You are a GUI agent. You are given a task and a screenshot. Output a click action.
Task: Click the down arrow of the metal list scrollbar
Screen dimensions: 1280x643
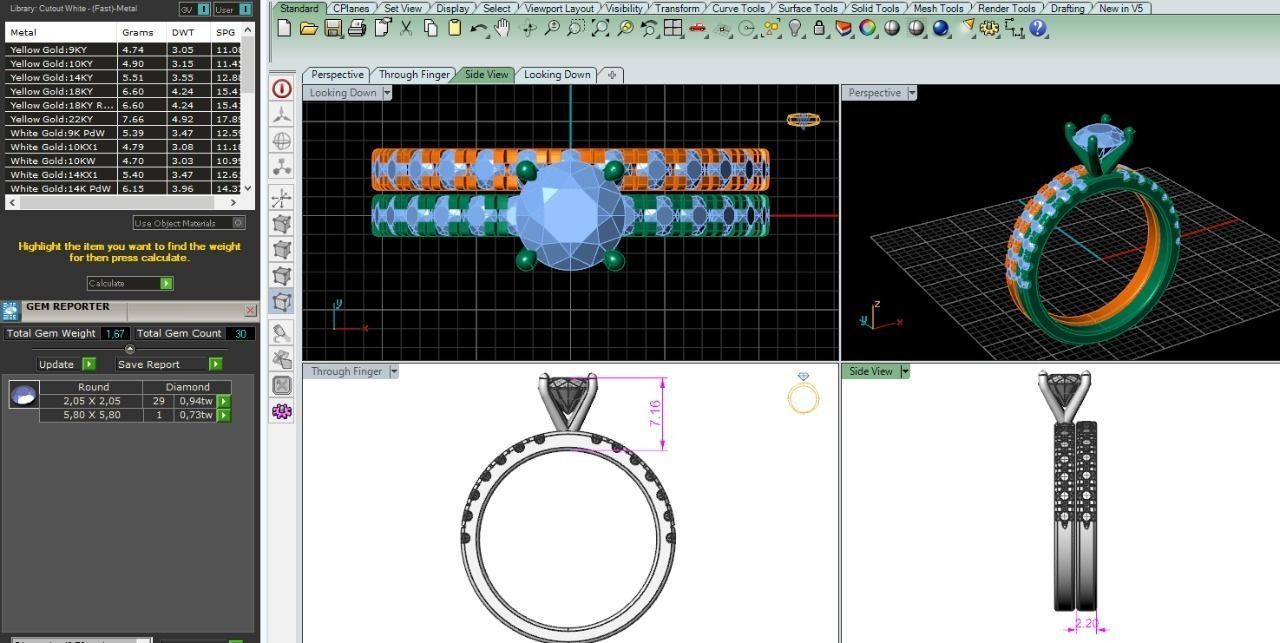click(x=249, y=187)
